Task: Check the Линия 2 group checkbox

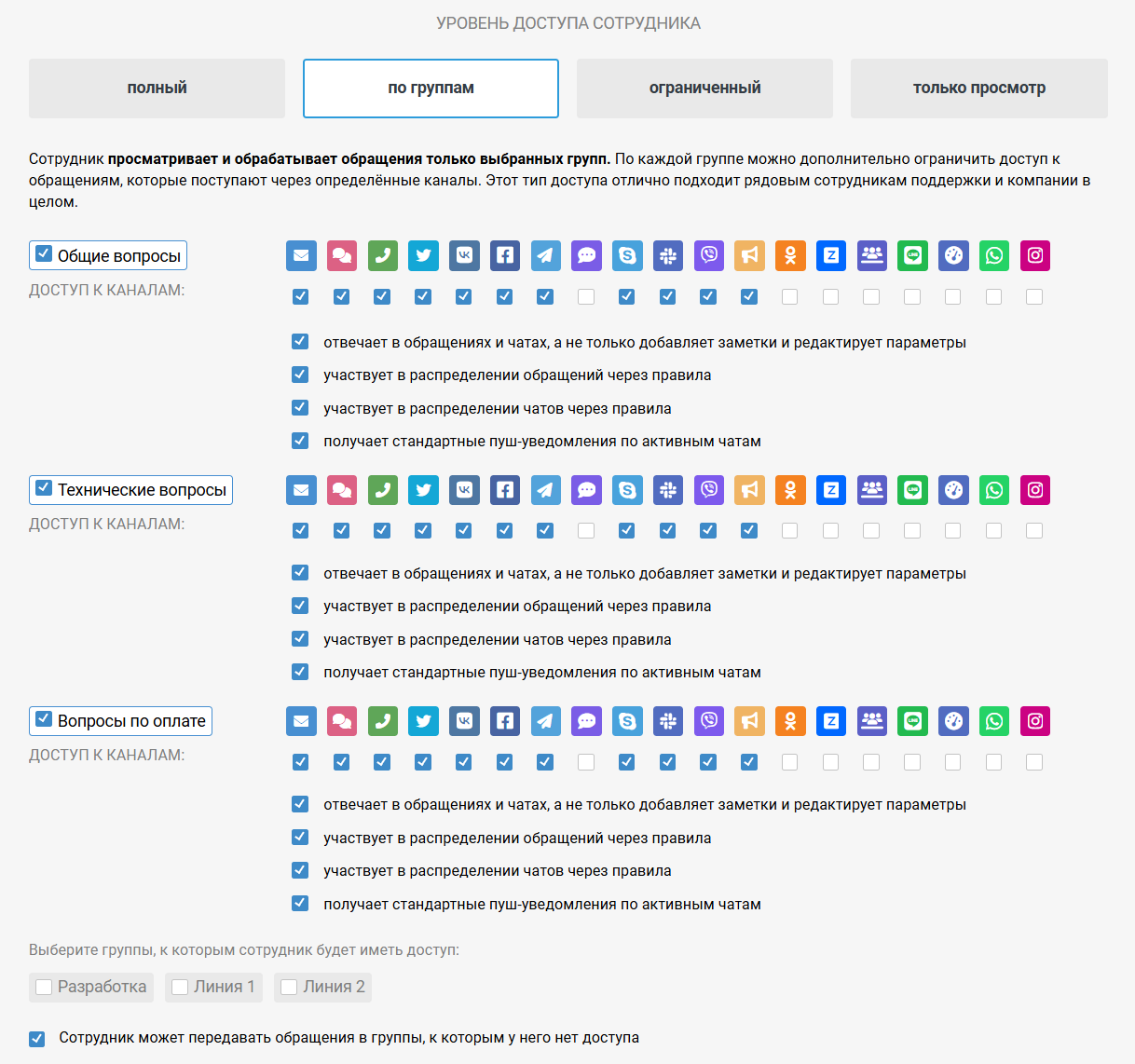Action: 289,987
